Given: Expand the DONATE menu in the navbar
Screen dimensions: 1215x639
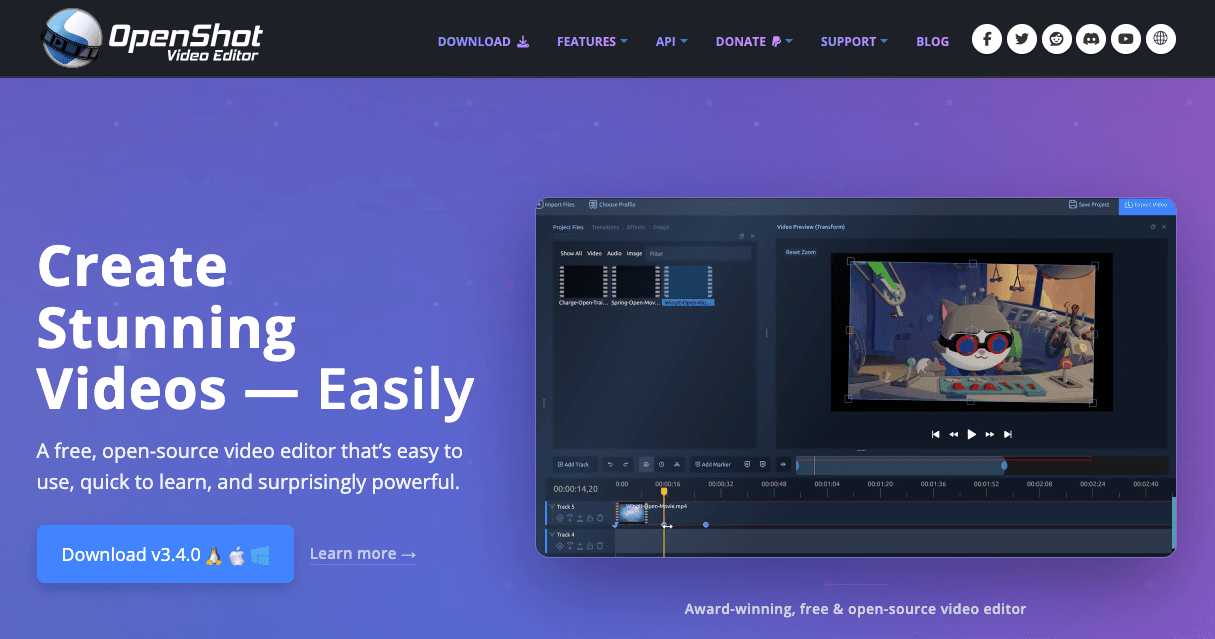Looking at the screenshot, I should (754, 41).
